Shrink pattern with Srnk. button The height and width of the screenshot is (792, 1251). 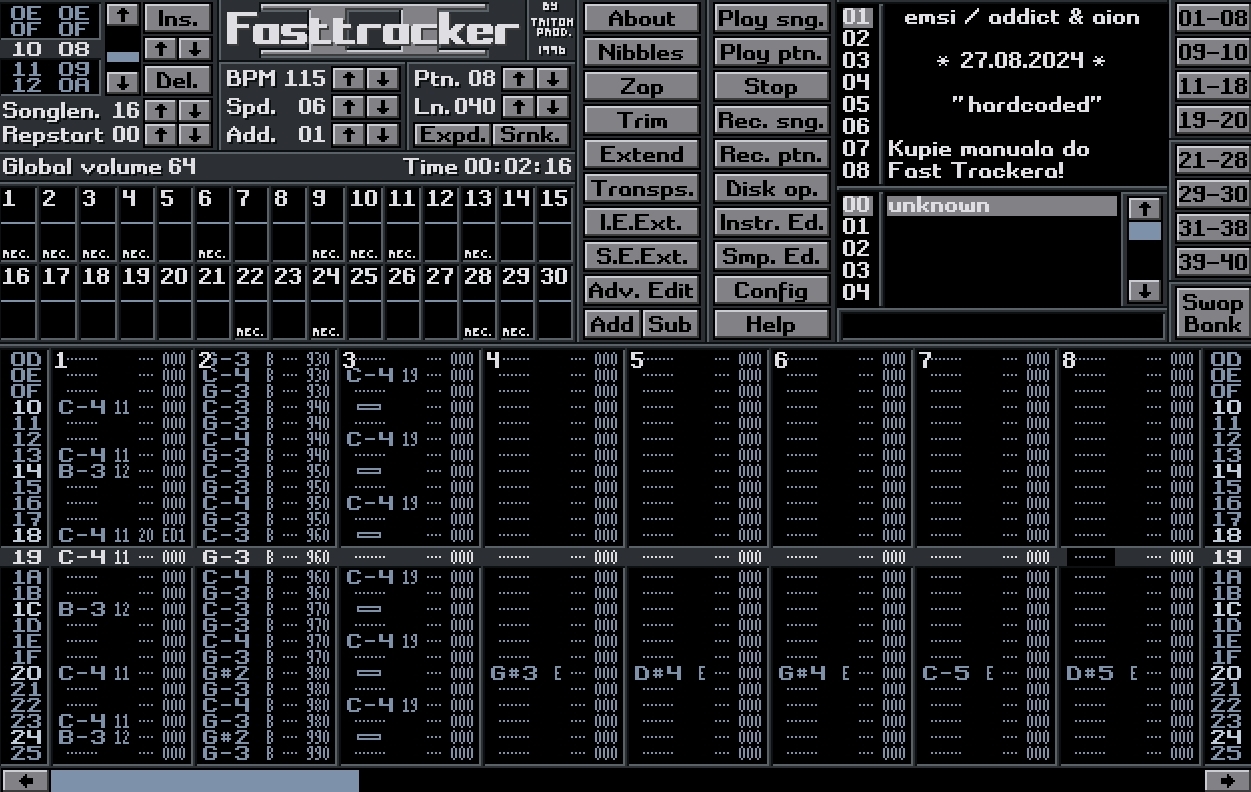pos(530,134)
